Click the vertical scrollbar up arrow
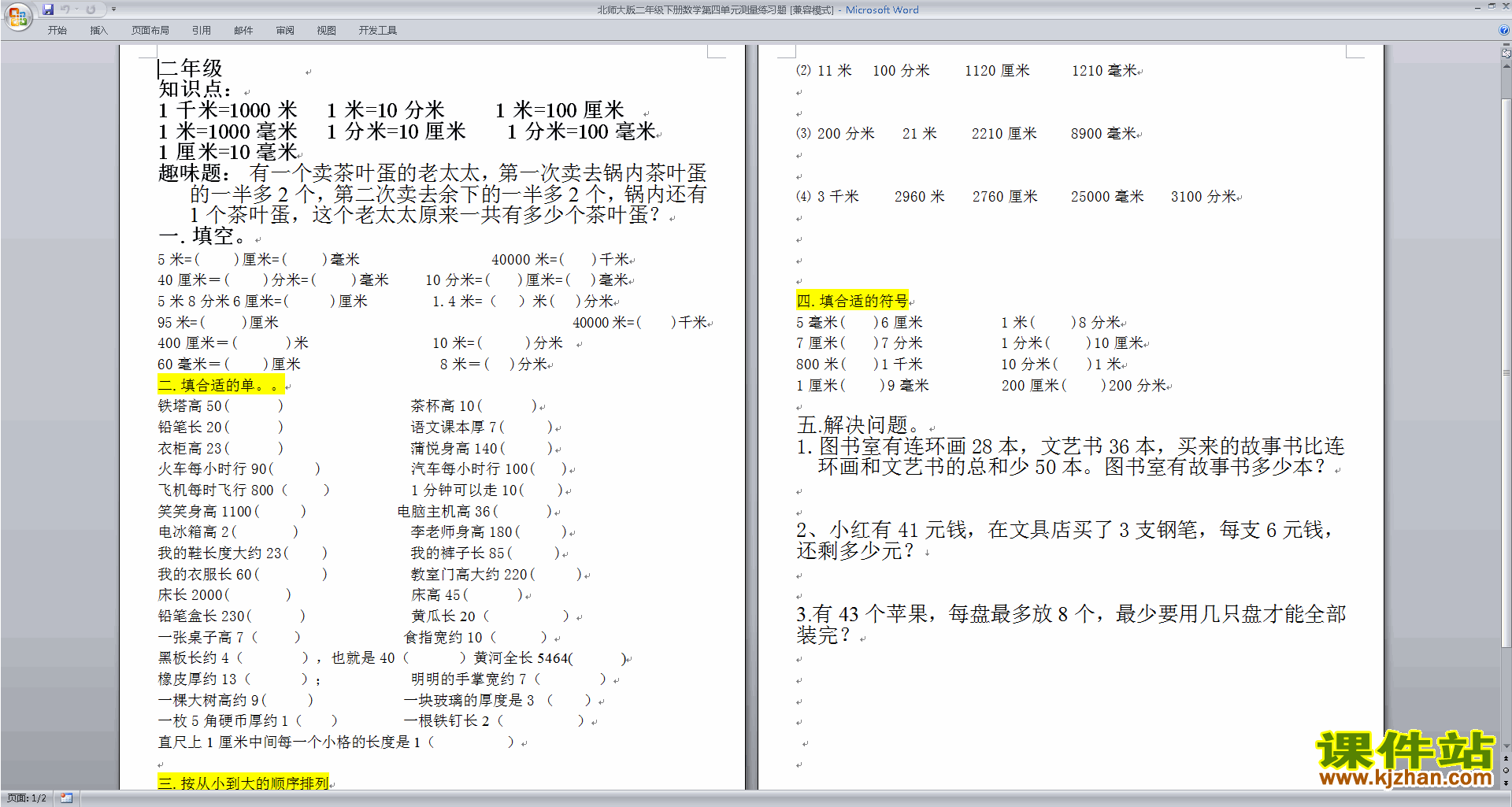 (1506, 66)
